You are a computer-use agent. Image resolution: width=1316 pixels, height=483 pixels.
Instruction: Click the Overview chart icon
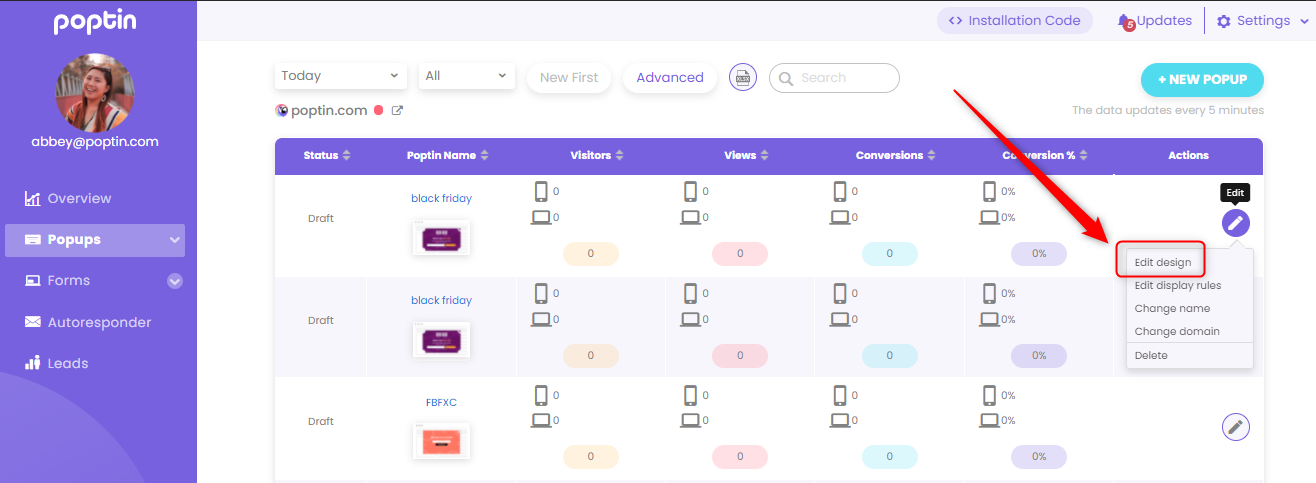pyautogui.click(x=32, y=198)
